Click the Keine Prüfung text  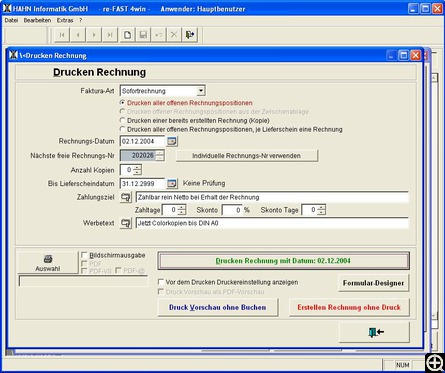204,183
